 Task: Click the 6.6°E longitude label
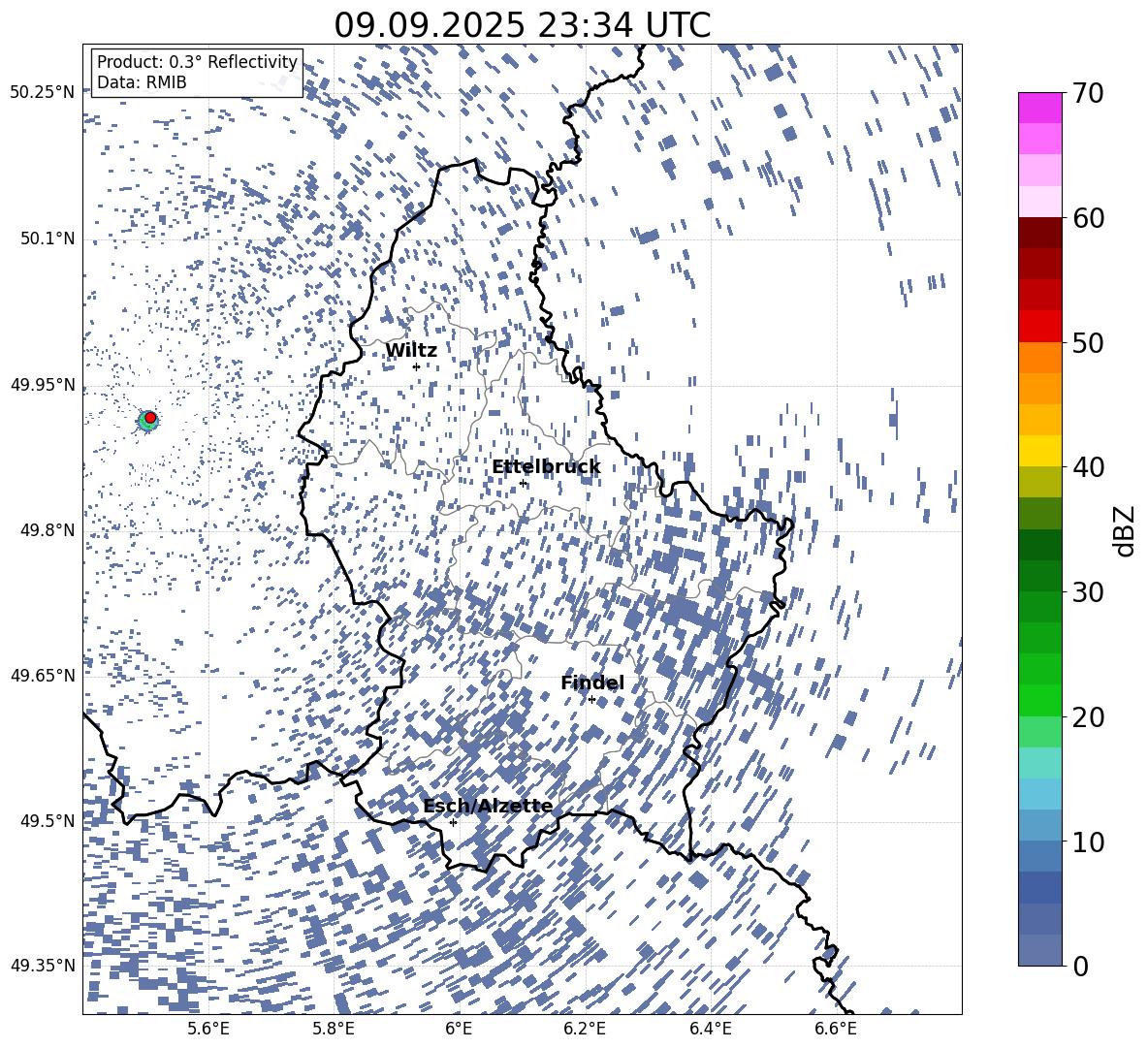[x=836, y=1029]
